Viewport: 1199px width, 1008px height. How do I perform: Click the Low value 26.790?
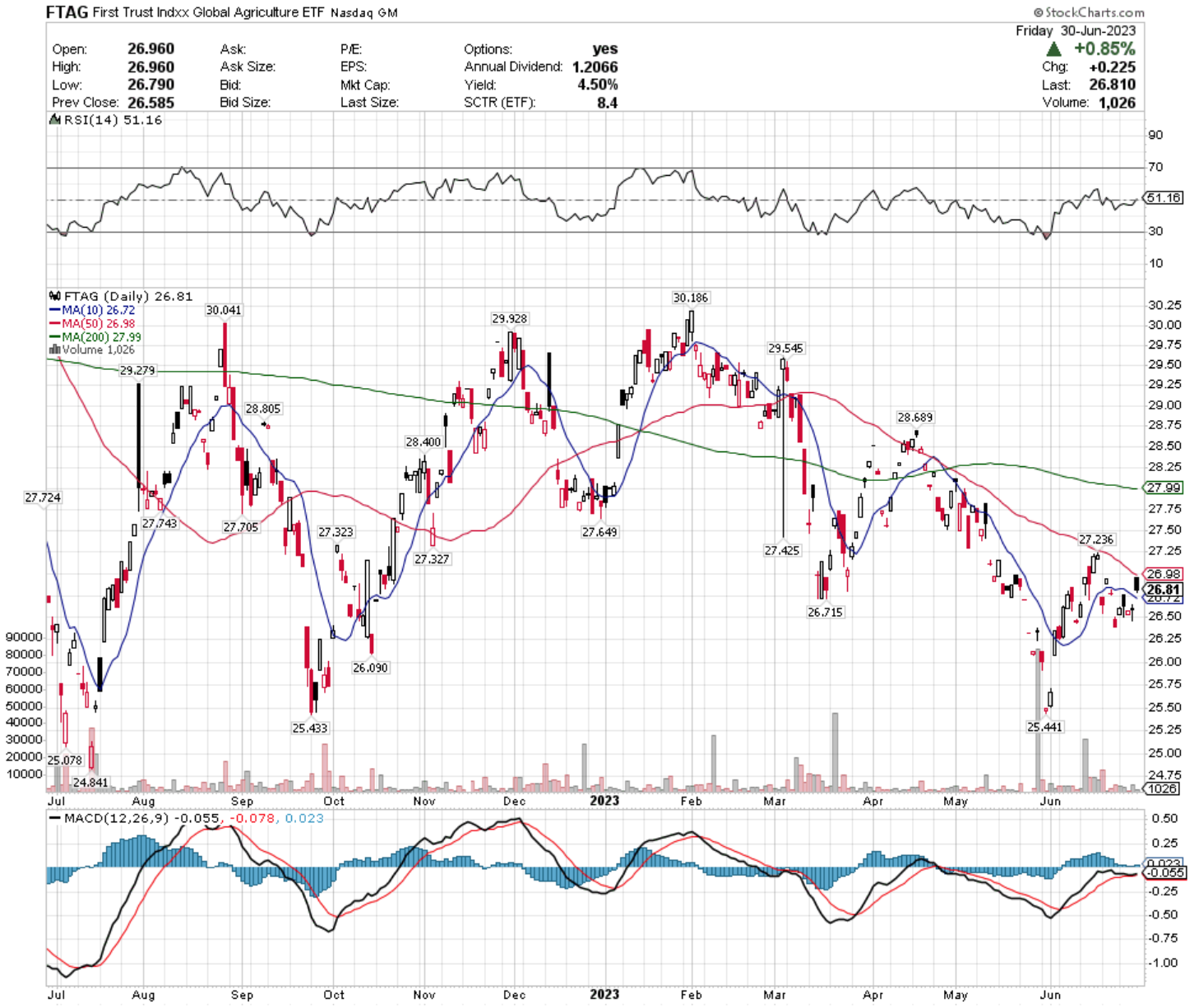(150, 85)
